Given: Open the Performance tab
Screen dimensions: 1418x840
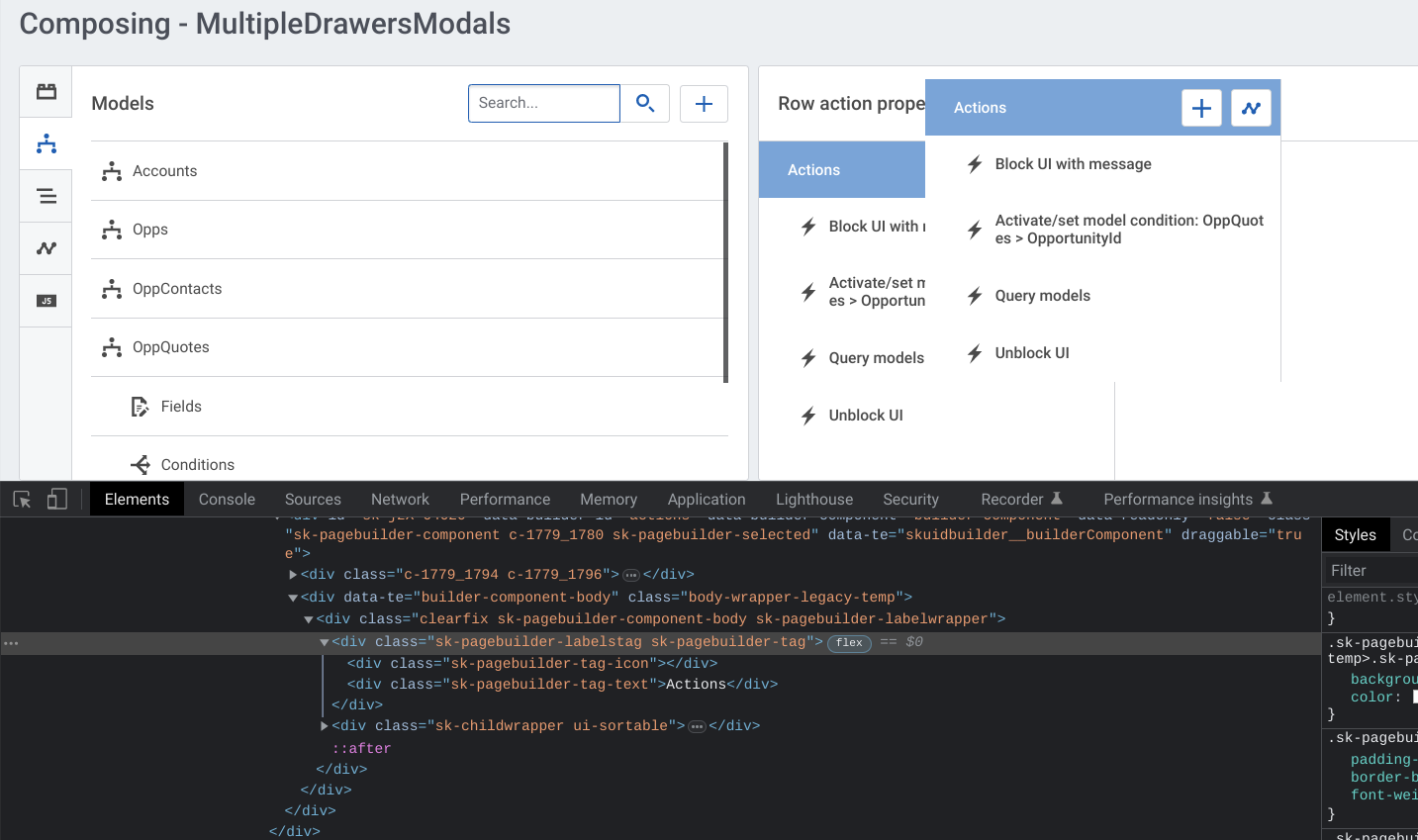Looking at the screenshot, I should point(505,500).
